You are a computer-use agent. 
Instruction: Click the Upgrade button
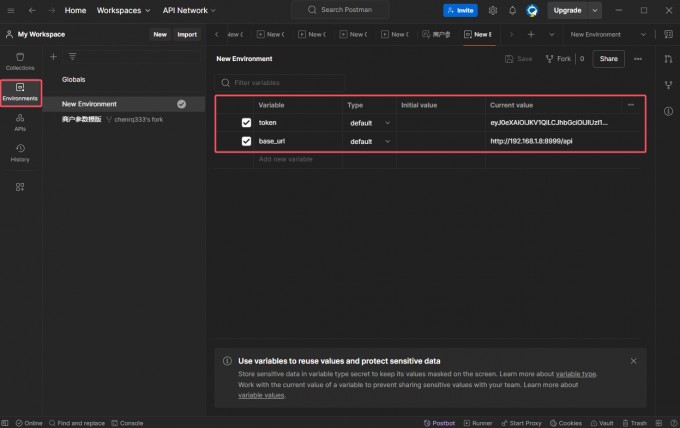click(567, 10)
